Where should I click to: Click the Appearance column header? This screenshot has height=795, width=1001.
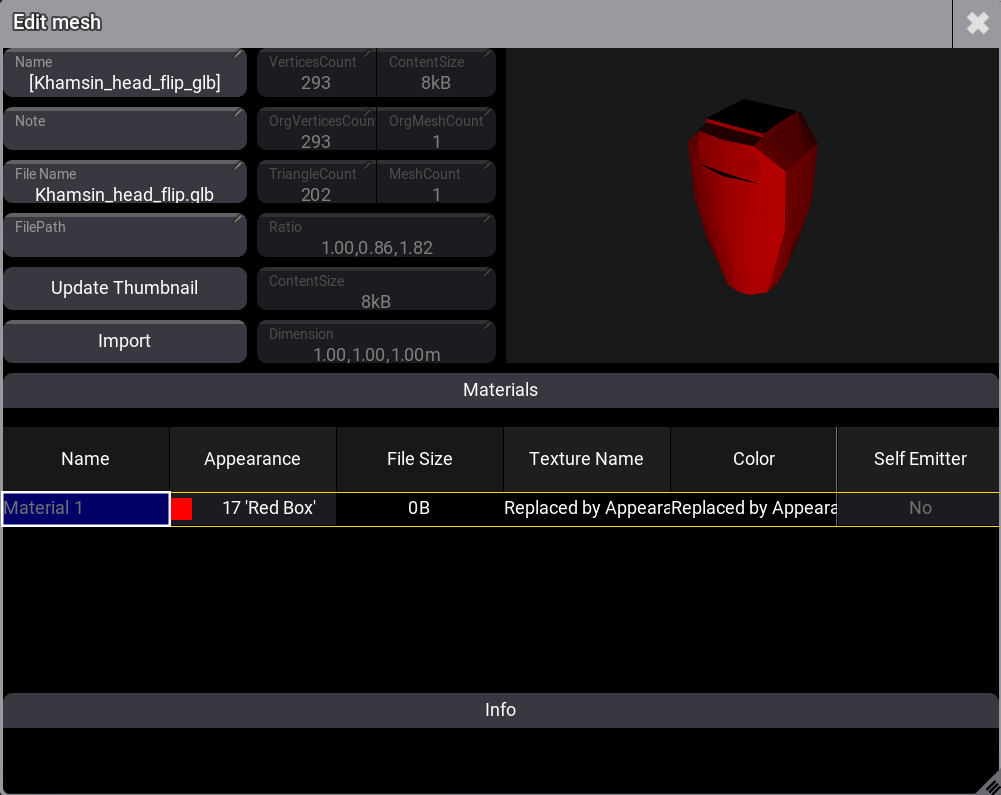(253, 458)
